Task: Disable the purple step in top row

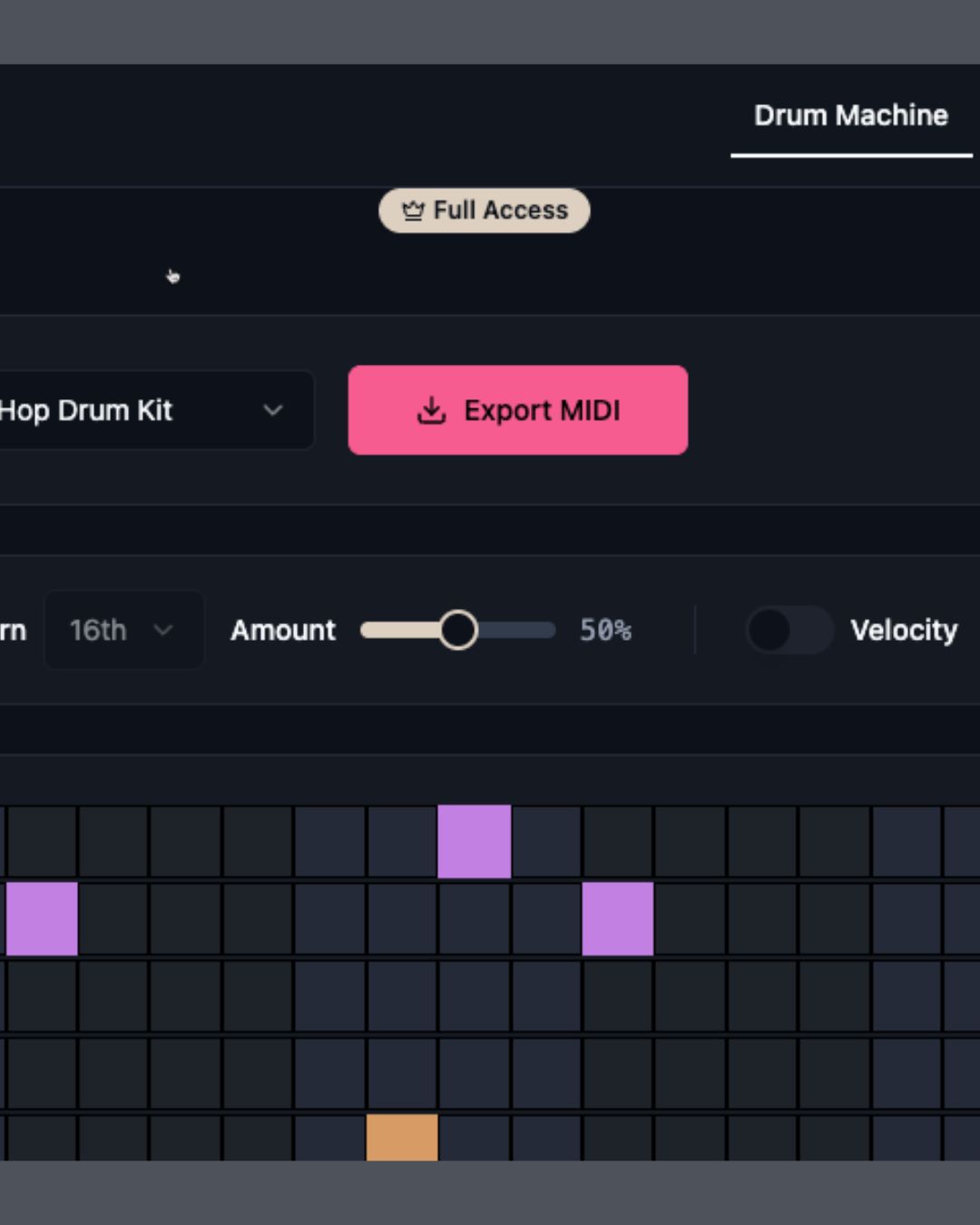Action: pos(474,841)
